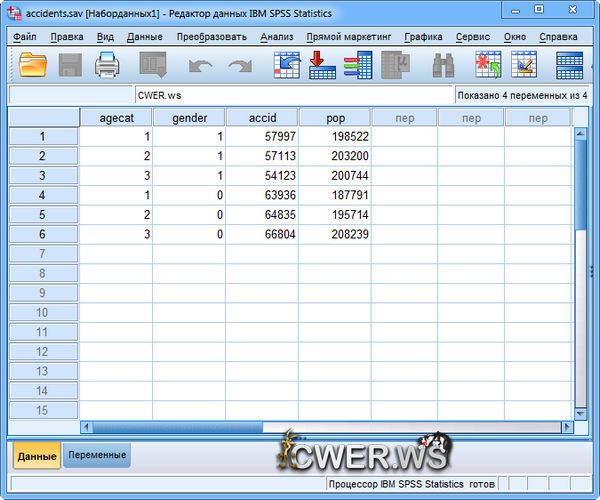Click status text 'Процессор IBM SPSS Statistics готов'
This screenshot has height=500, width=600.
pyautogui.click(x=411, y=484)
